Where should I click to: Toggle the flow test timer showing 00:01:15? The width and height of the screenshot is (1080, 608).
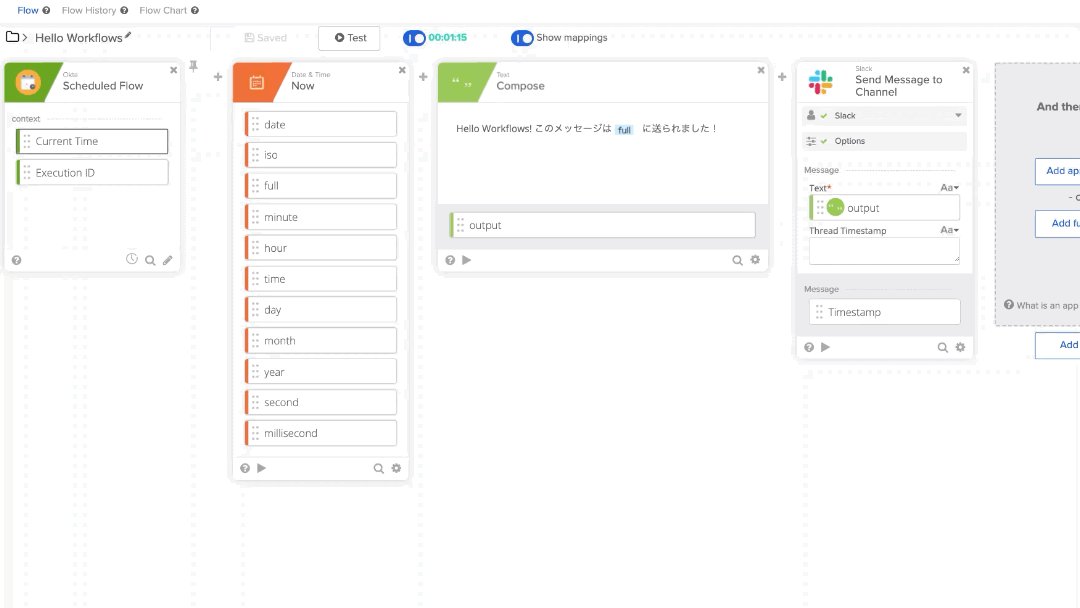415,37
